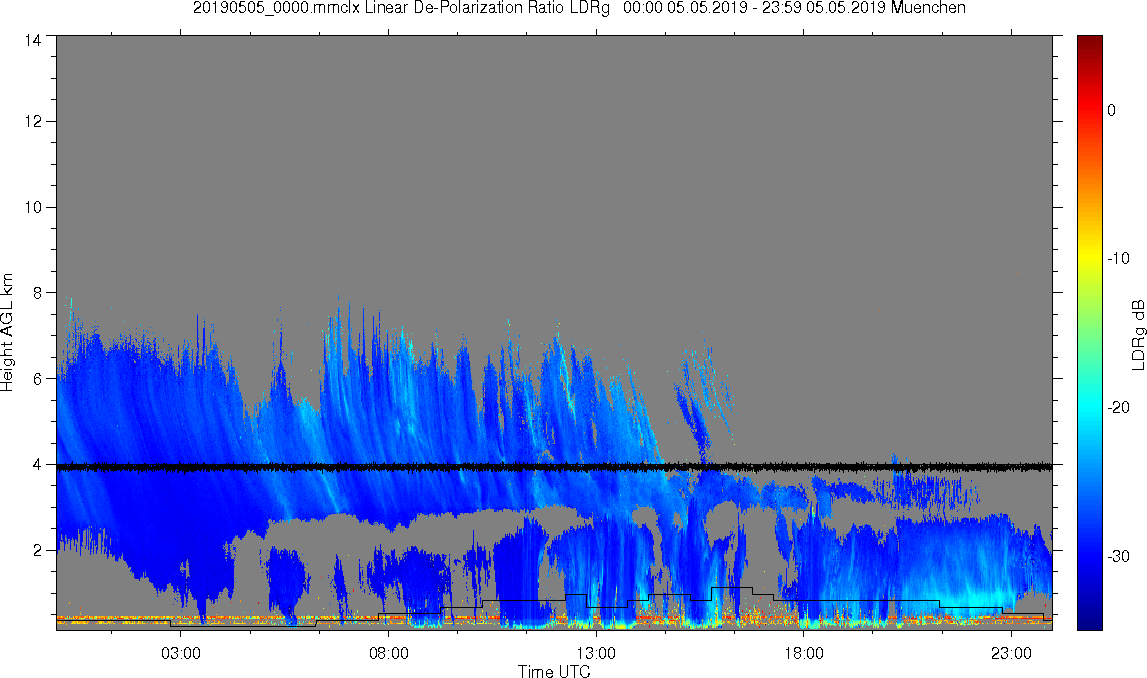Click the 08:00 time tick label
Image resolution: width=1147 pixels, height=678 pixels.
[388, 653]
